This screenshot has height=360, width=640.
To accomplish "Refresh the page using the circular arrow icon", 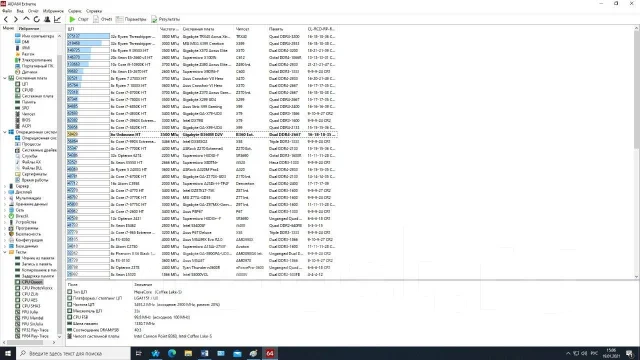I will [37, 19].
